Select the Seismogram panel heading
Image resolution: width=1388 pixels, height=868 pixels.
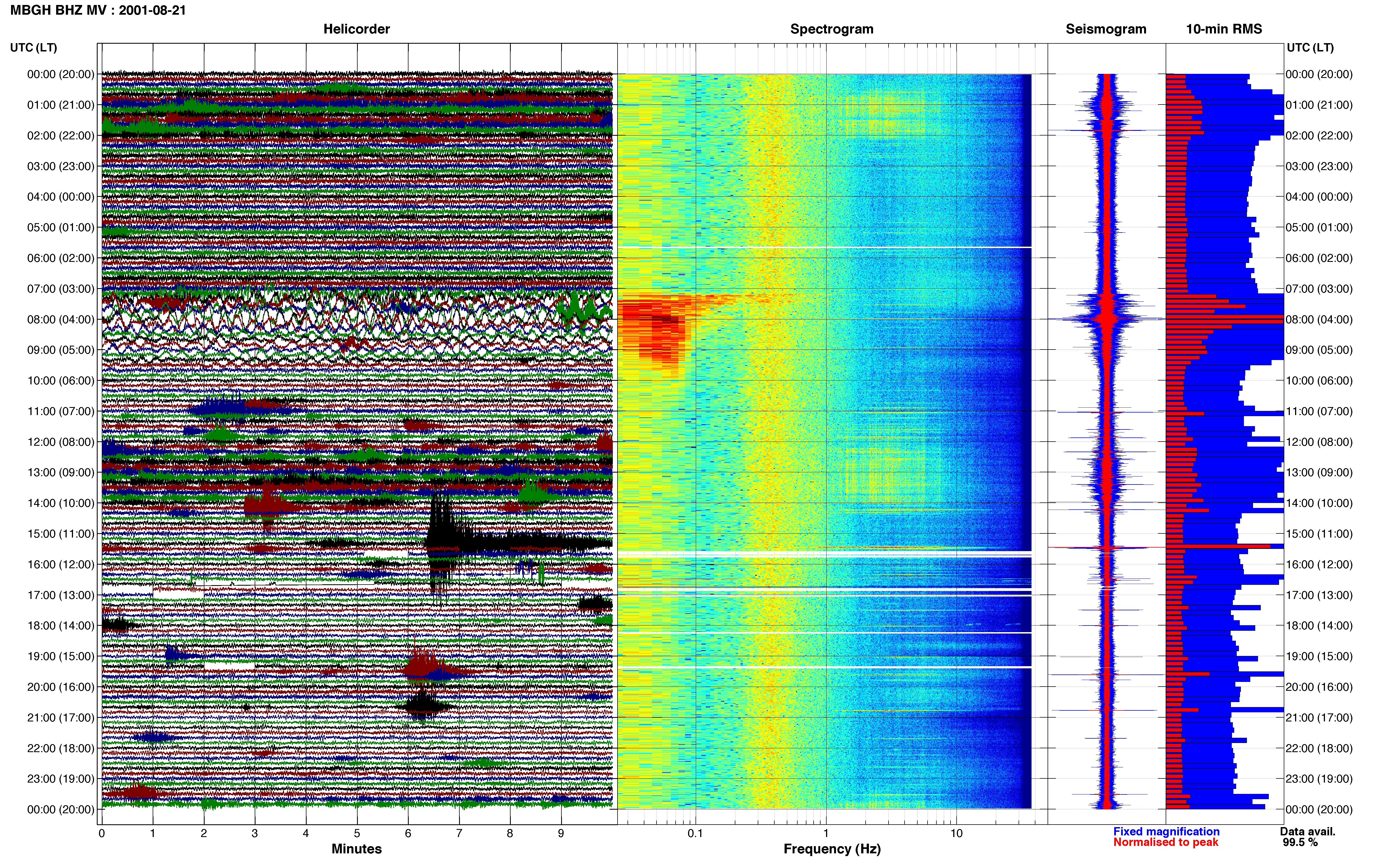click(1106, 29)
